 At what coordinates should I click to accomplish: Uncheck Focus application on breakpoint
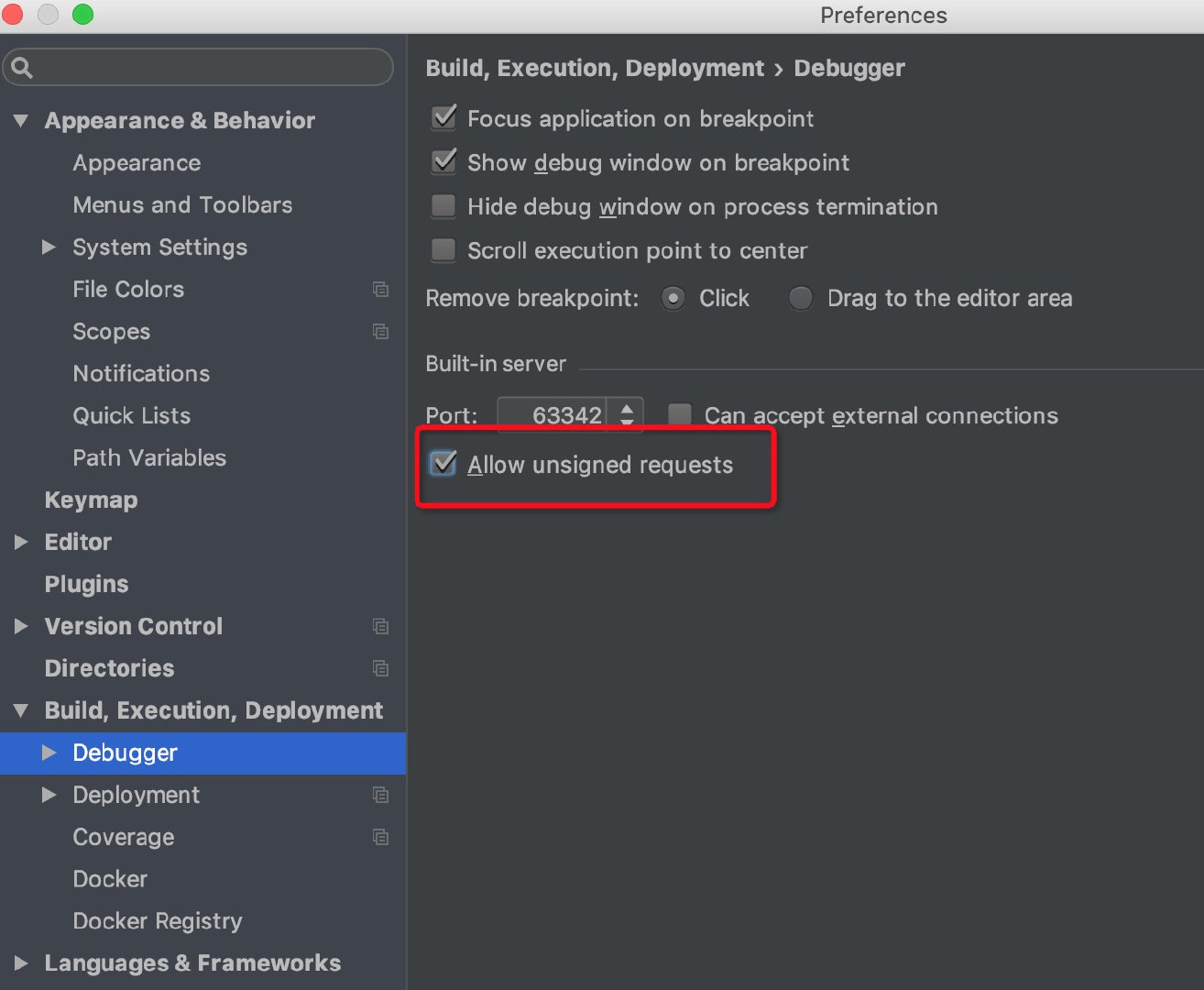pyautogui.click(x=444, y=118)
